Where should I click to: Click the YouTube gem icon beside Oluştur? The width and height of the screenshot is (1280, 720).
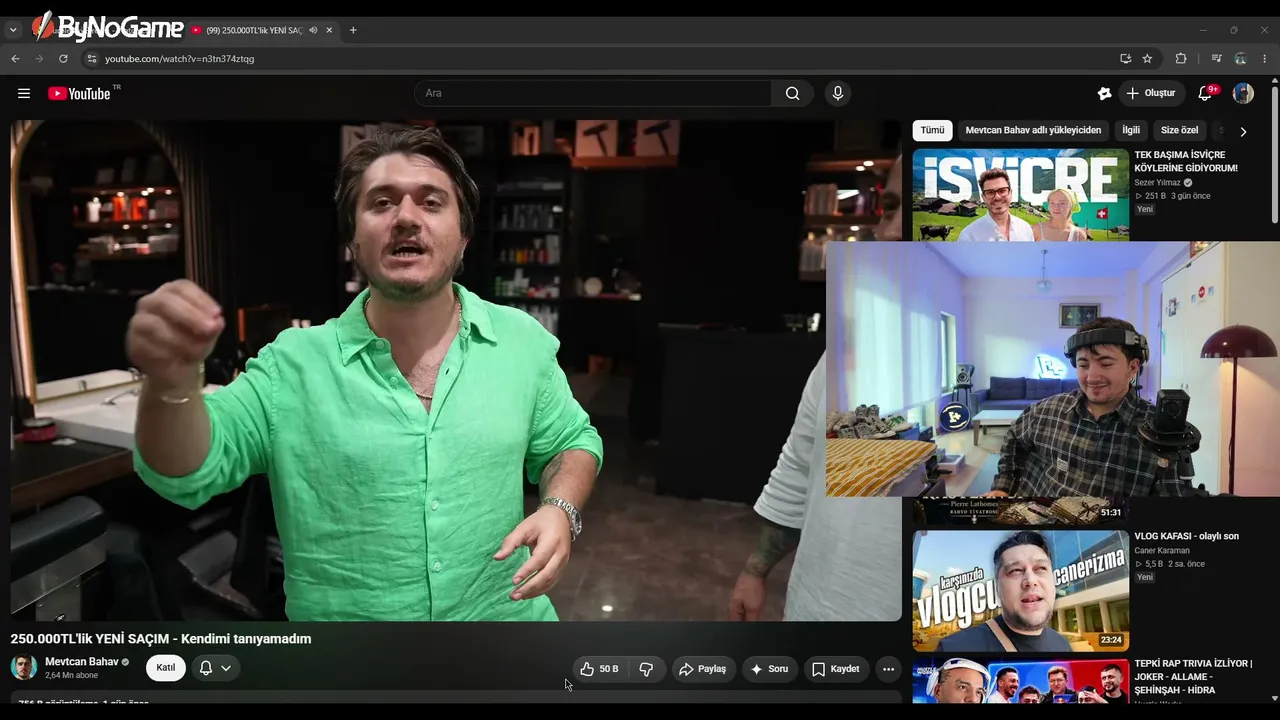click(1104, 93)
